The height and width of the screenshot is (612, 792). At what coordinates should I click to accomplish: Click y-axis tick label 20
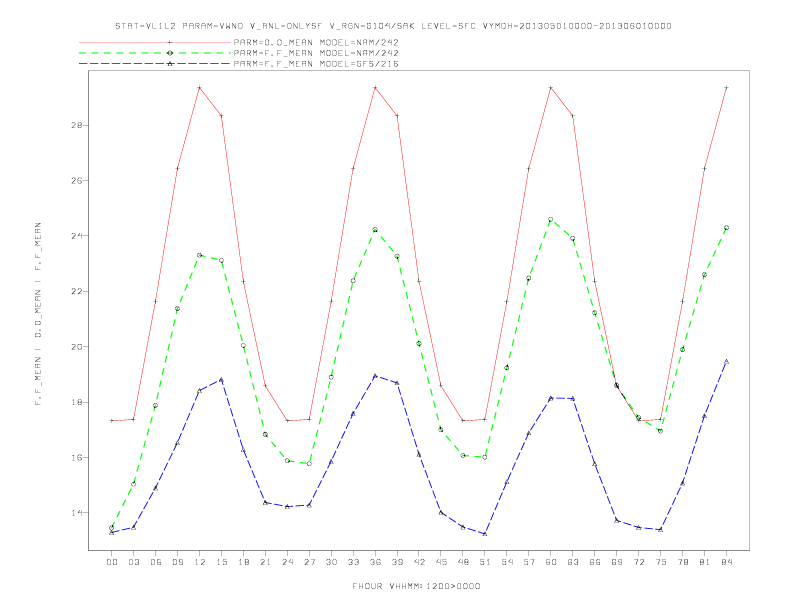(77, 347)
